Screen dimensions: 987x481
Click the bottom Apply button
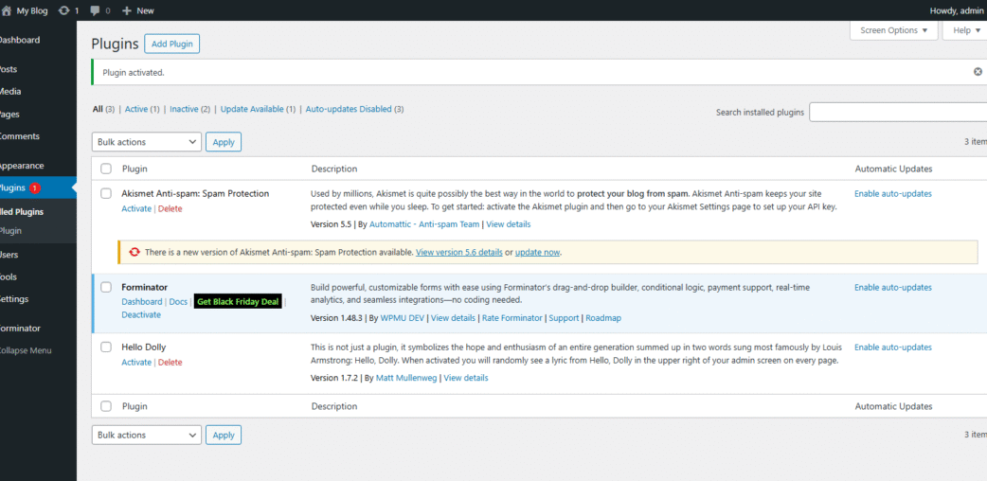click(x=223, y=435)
